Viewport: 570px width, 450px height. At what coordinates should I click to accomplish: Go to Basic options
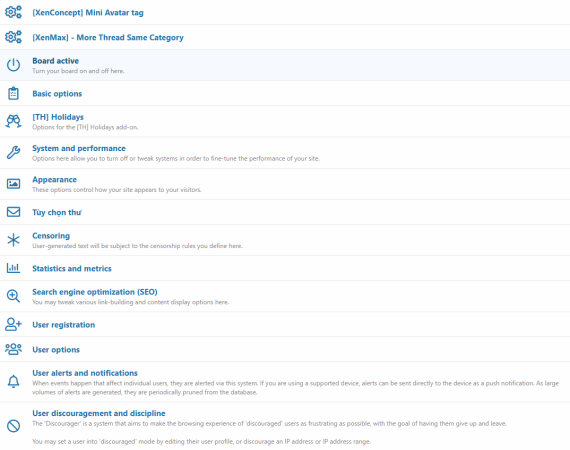57,94
